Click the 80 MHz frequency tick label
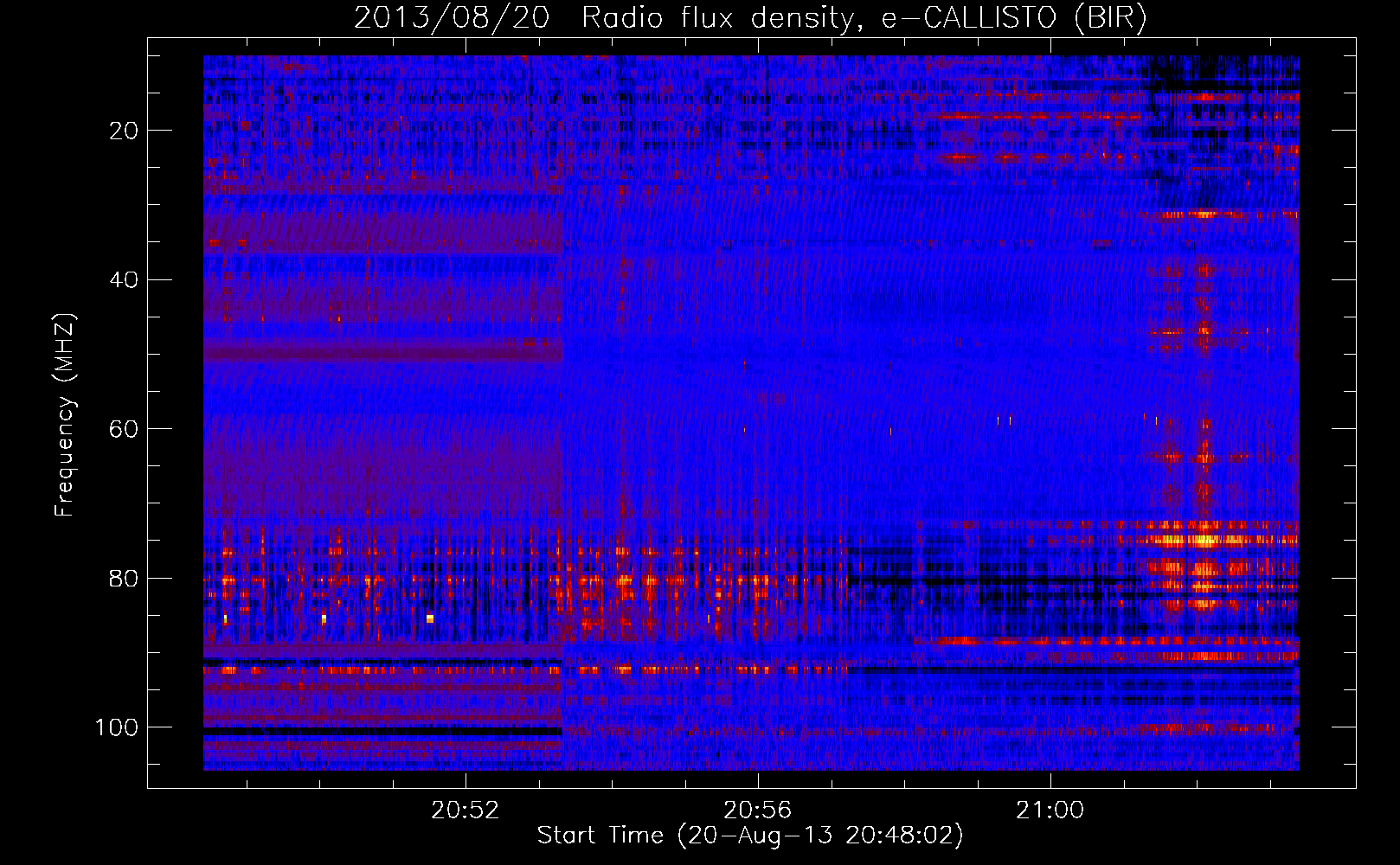 click(x=125, y=578)
